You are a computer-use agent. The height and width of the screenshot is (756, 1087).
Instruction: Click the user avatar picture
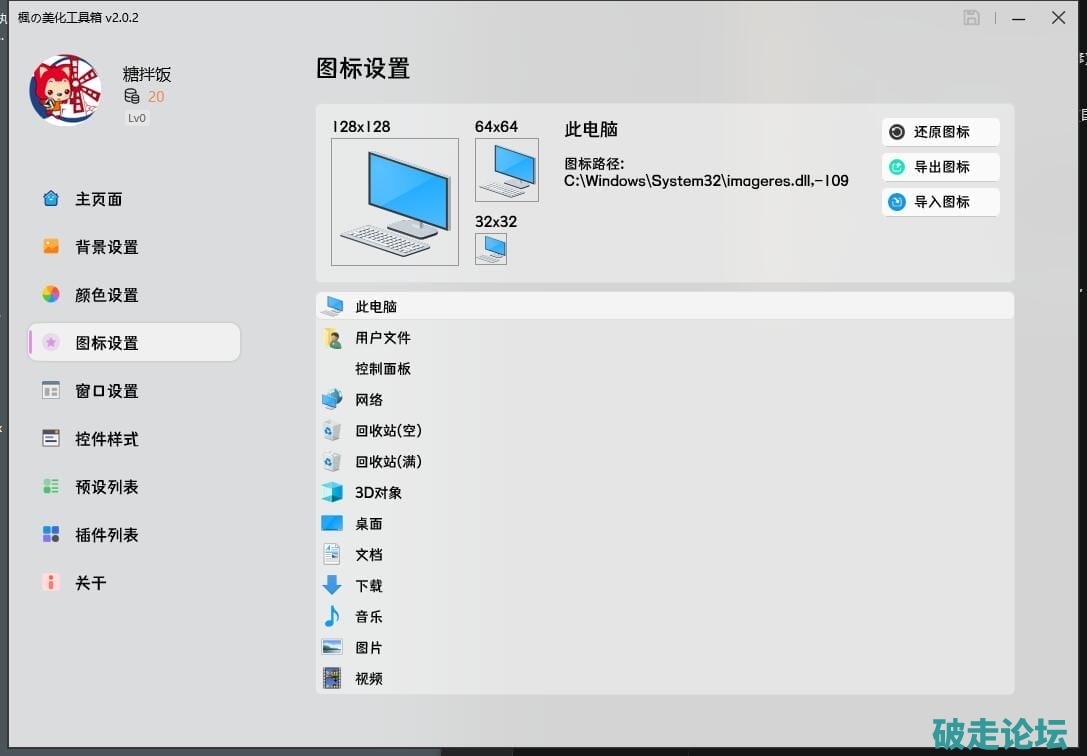65,89
